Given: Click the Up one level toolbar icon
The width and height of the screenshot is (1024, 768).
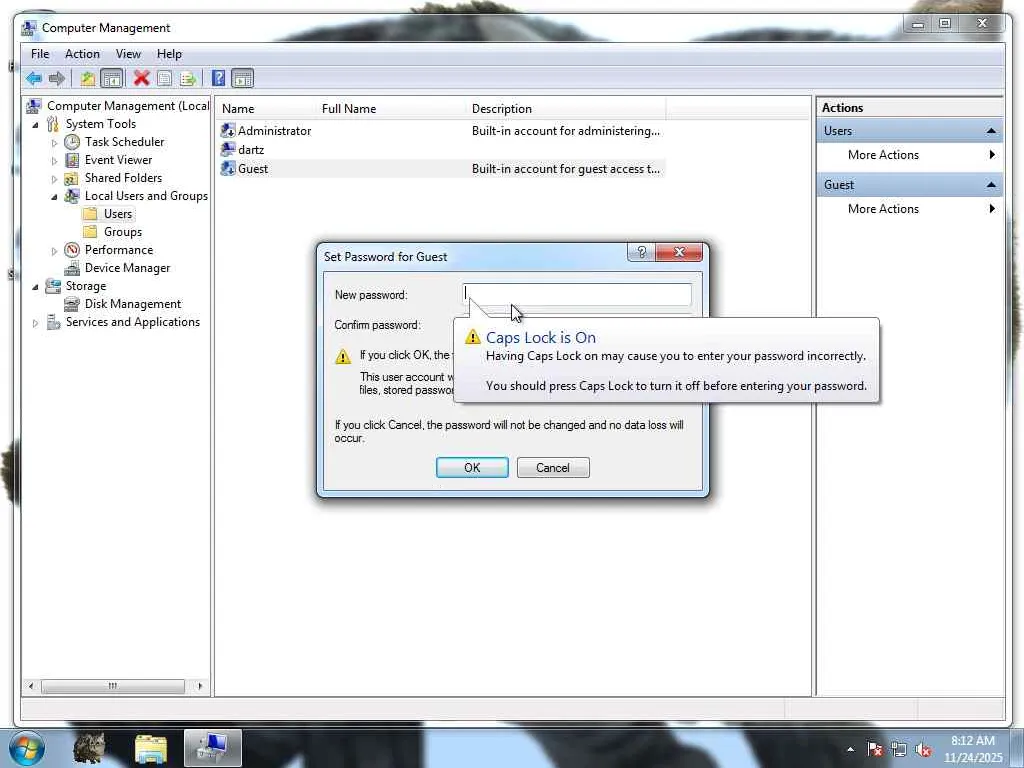Looking at the screenshot, I should (88, 79).
